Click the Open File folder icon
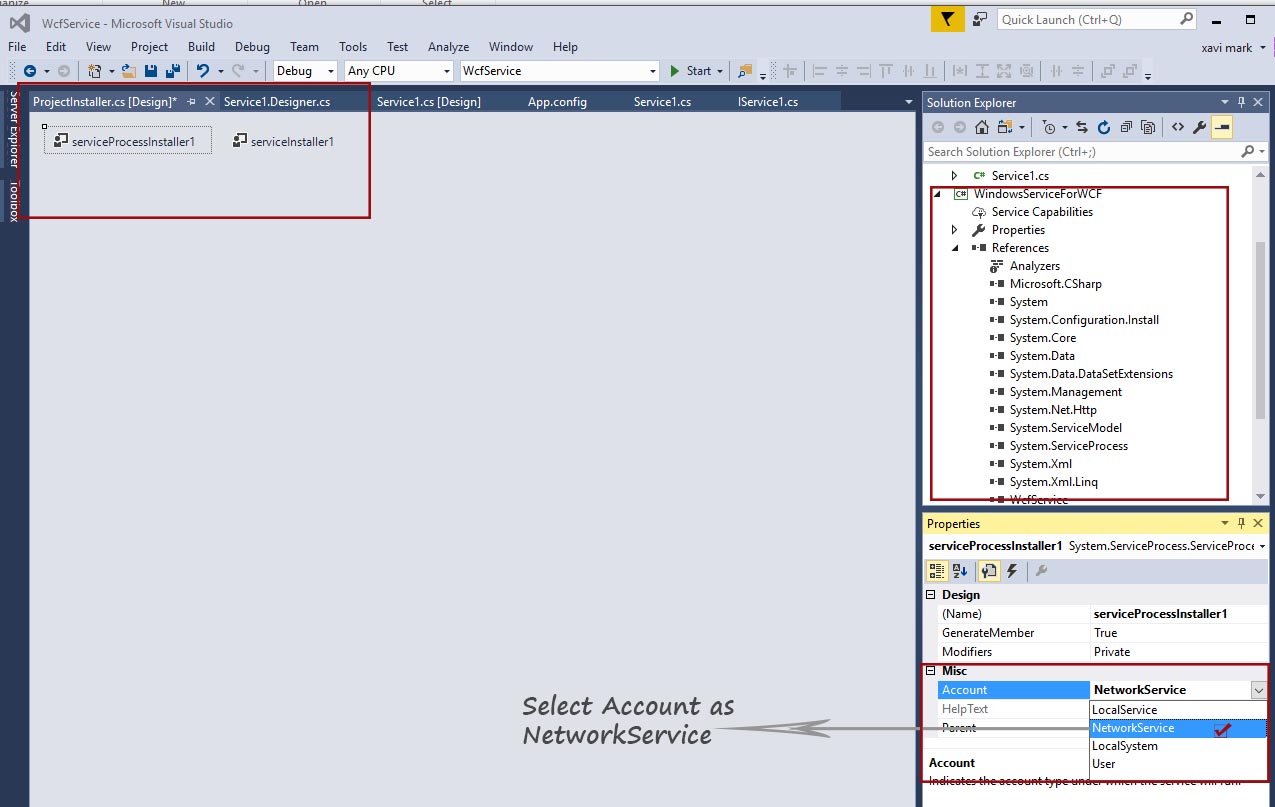The width and height of the screenshot is (1275, 807). [x=129, y=71]
